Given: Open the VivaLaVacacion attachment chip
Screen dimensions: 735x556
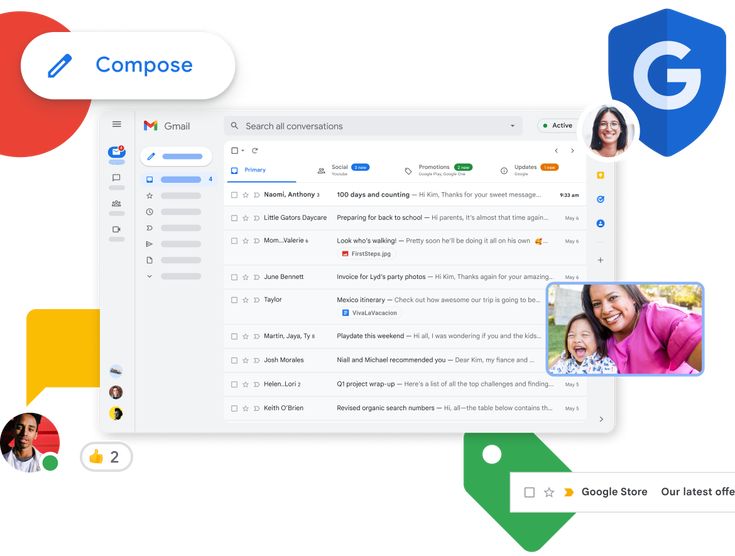Looking at the screenshot, I should [x=370, y=313].
